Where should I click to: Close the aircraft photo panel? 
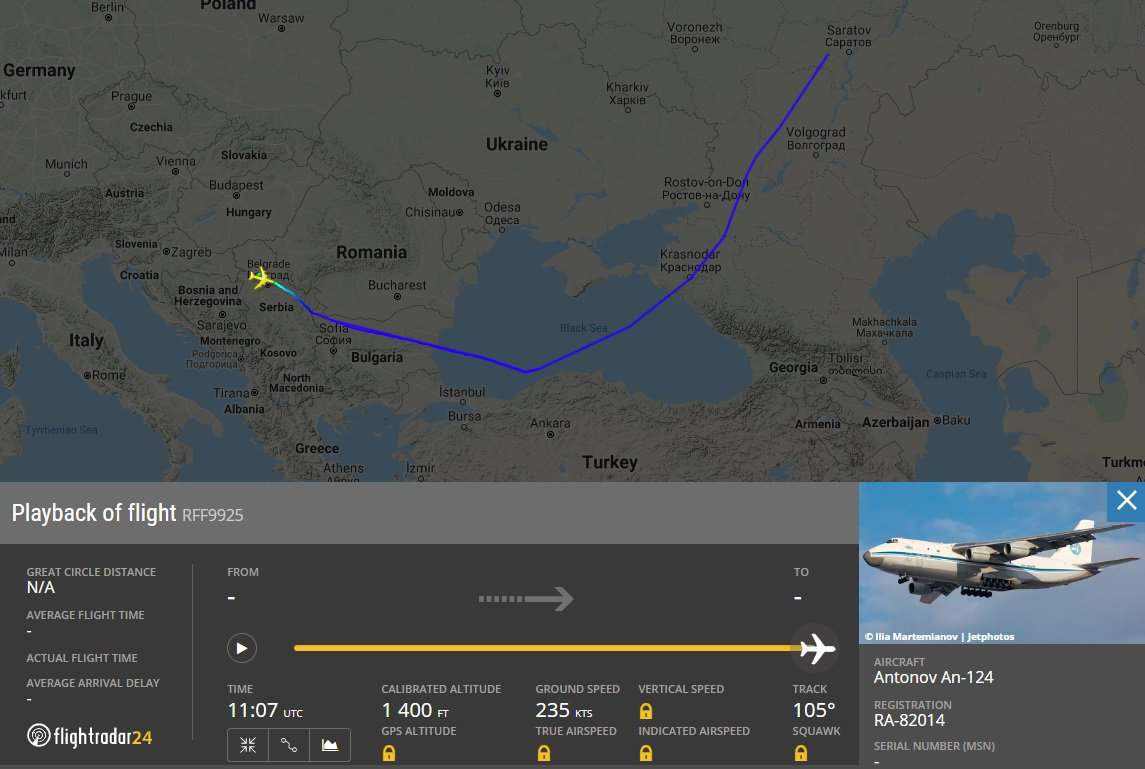click(x=1126, y=501)
